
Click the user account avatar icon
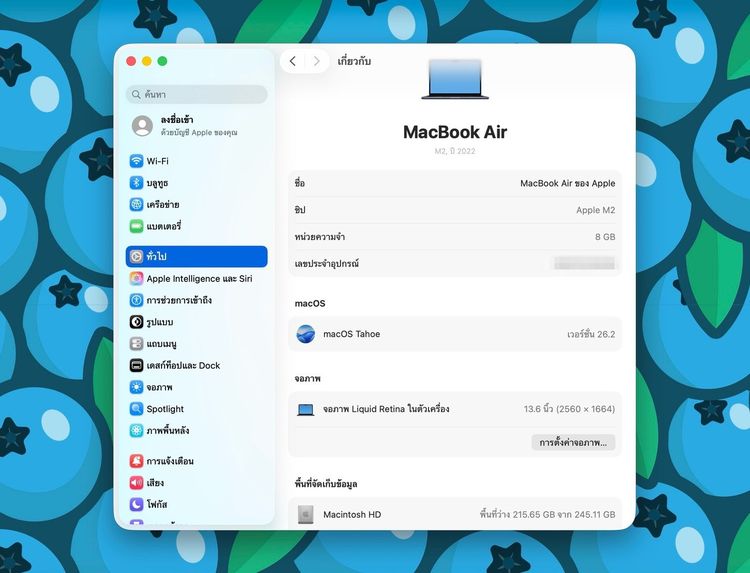(142, 125)
